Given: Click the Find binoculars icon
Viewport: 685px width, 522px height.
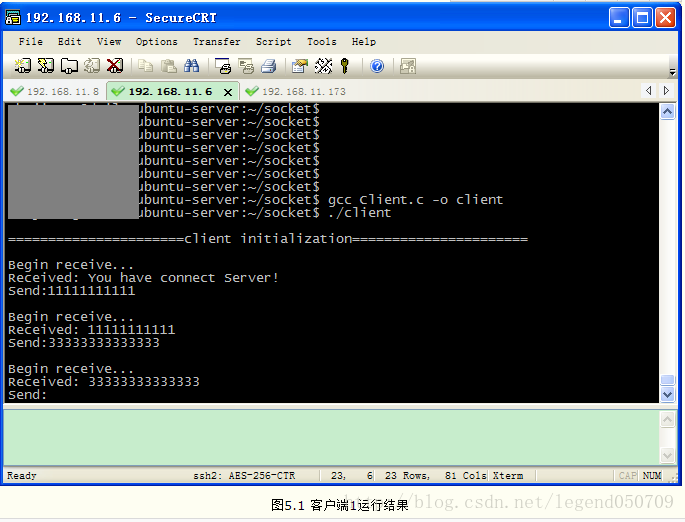Looking at the screenshot, I should pyautogui.click(x=191, y=66).
